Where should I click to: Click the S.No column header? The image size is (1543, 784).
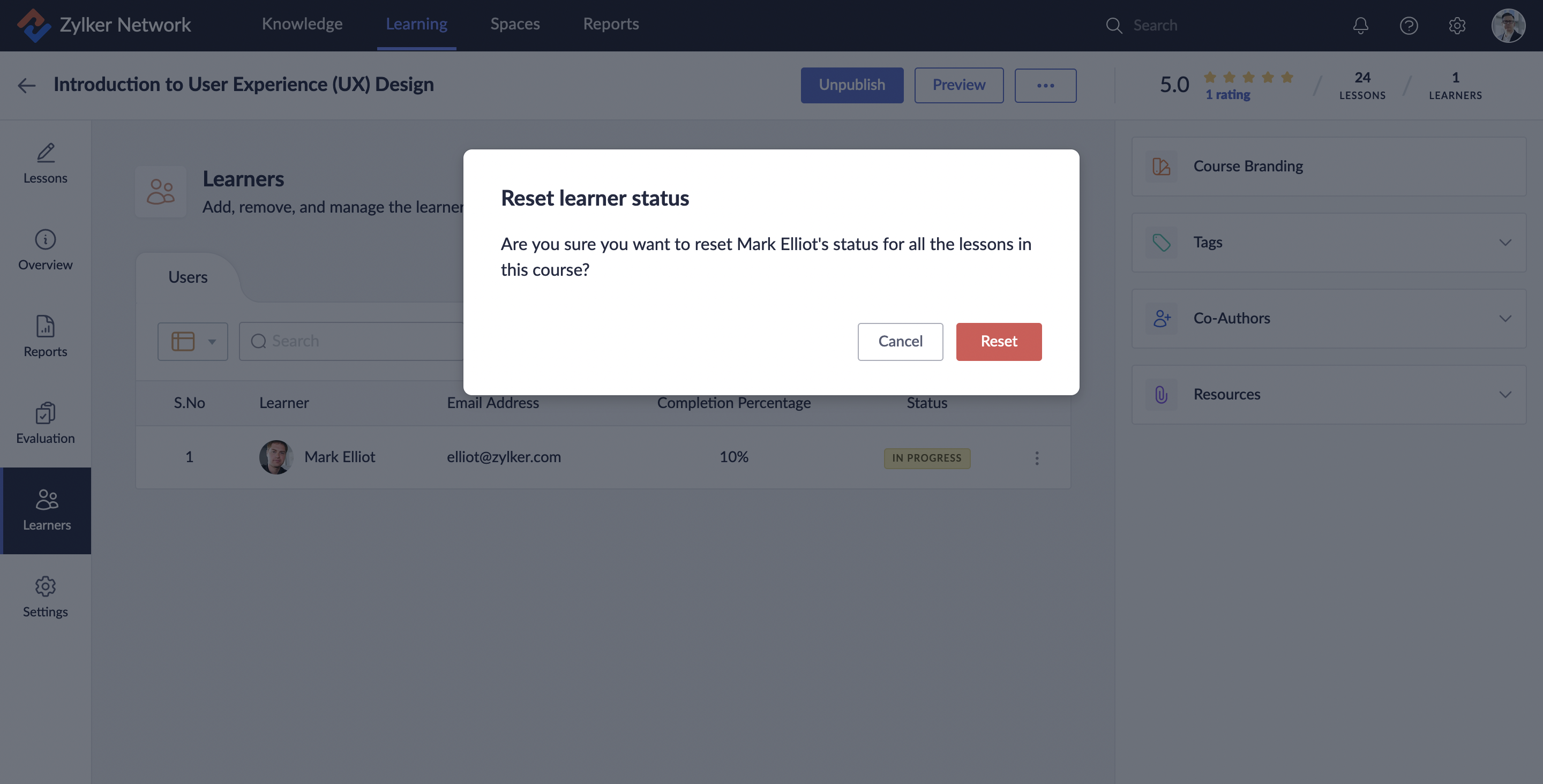coord(189,403)
